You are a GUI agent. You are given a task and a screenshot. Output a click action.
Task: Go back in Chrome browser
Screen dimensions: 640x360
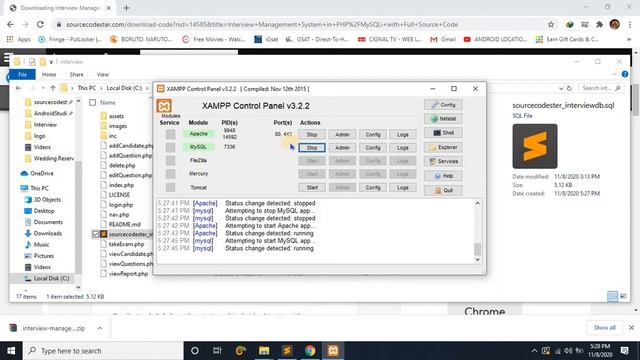pos(11,24)
